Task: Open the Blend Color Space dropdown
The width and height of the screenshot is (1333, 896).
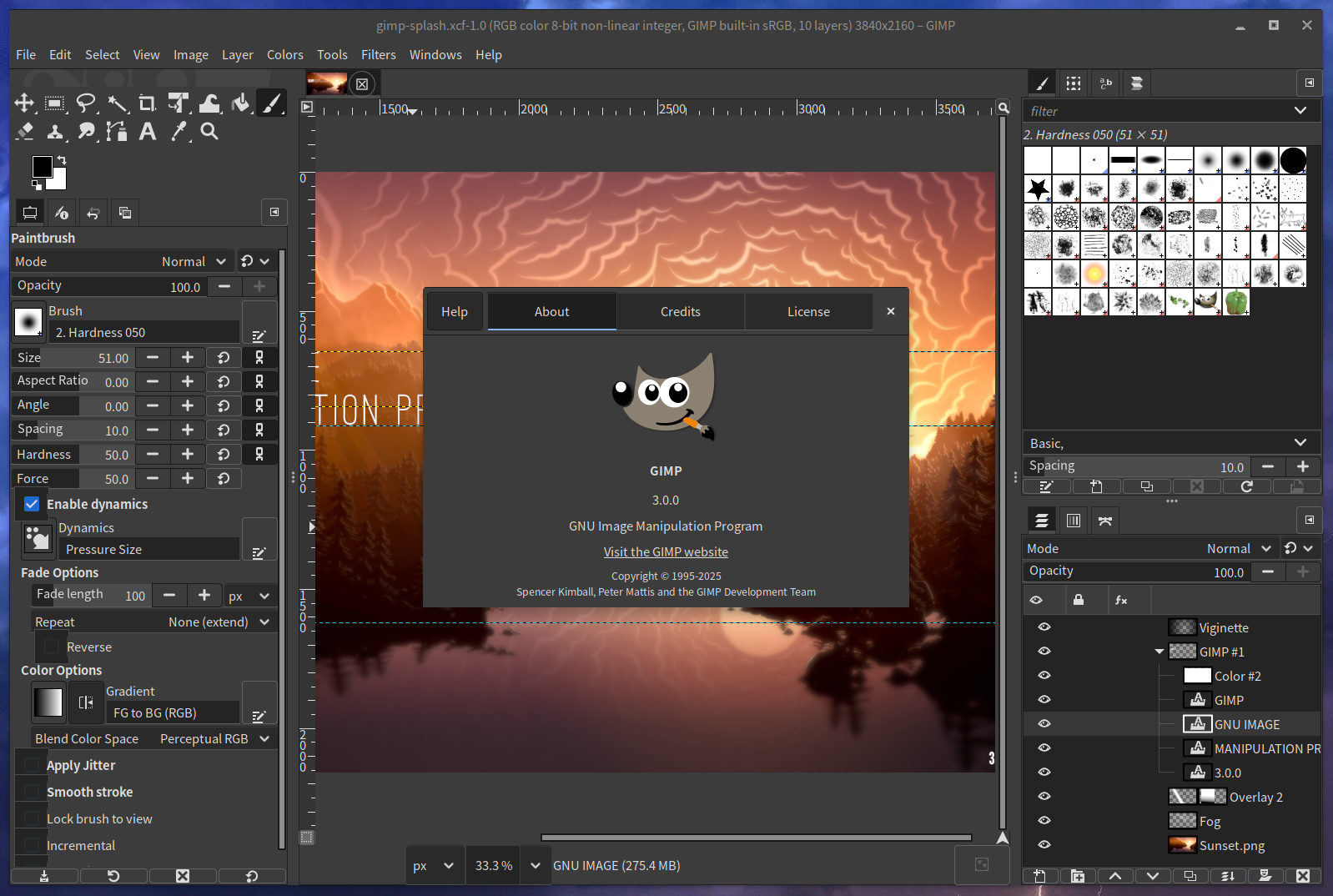Action: (153, 739)
